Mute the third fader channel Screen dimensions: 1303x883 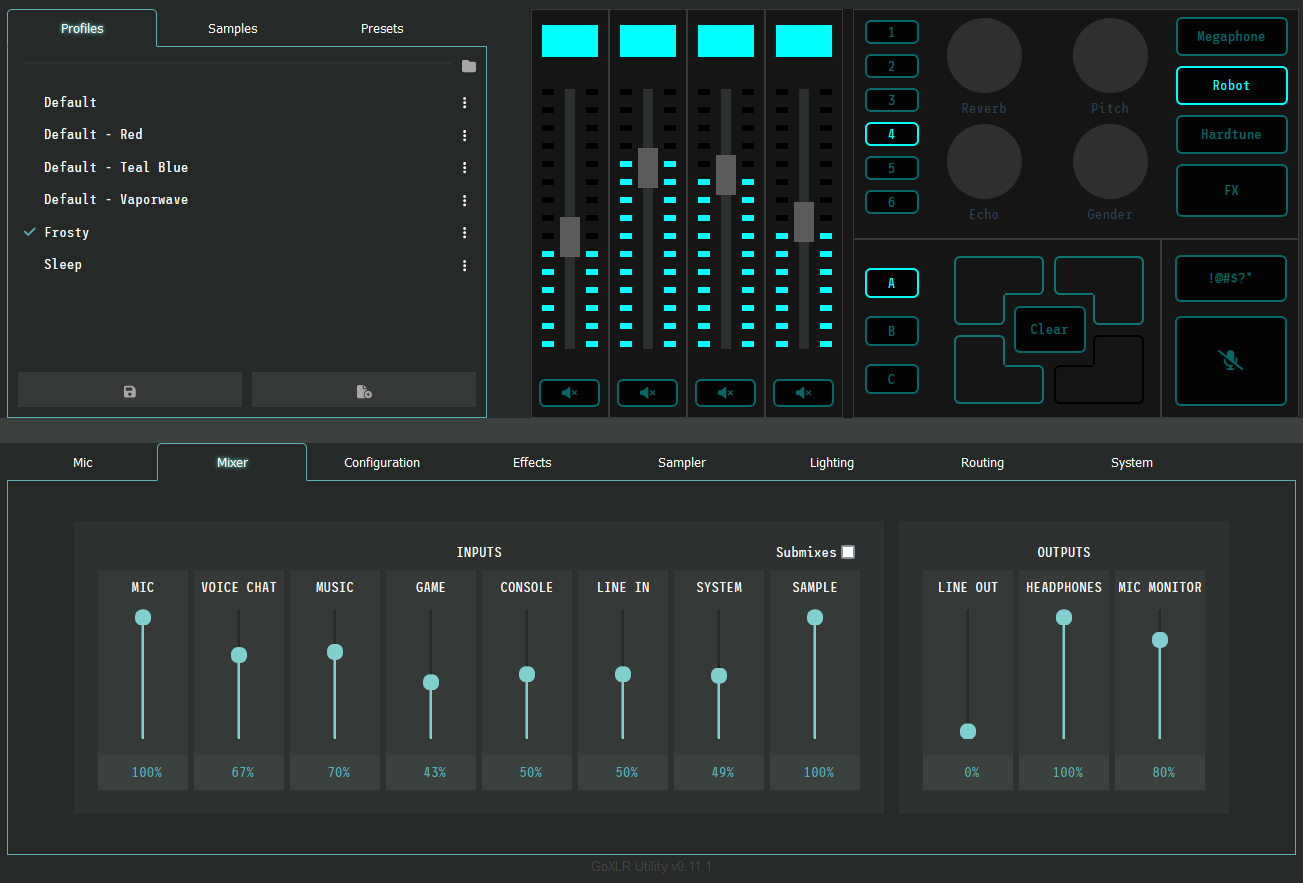[x=726, y=393]
